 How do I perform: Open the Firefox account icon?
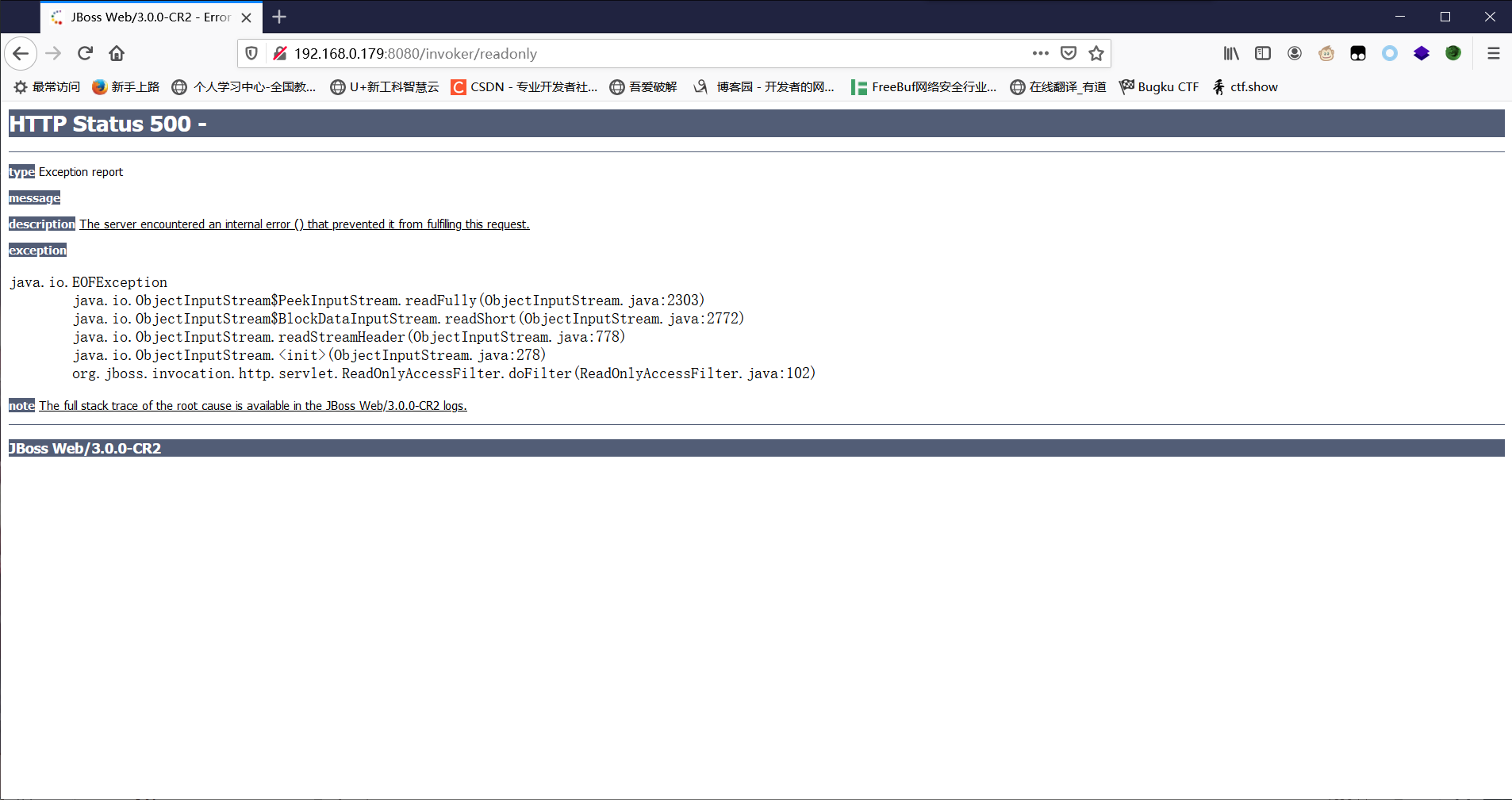1295,53
